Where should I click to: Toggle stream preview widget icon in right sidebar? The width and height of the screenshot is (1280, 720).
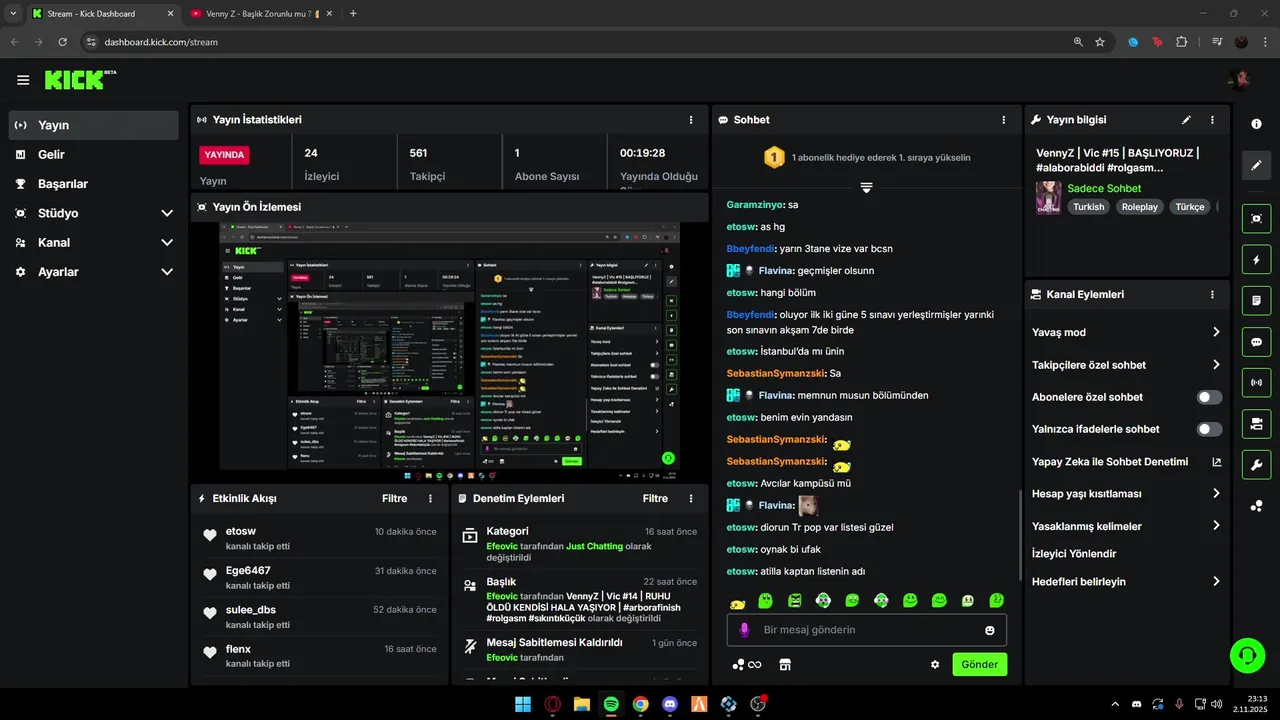[1256, 218]
